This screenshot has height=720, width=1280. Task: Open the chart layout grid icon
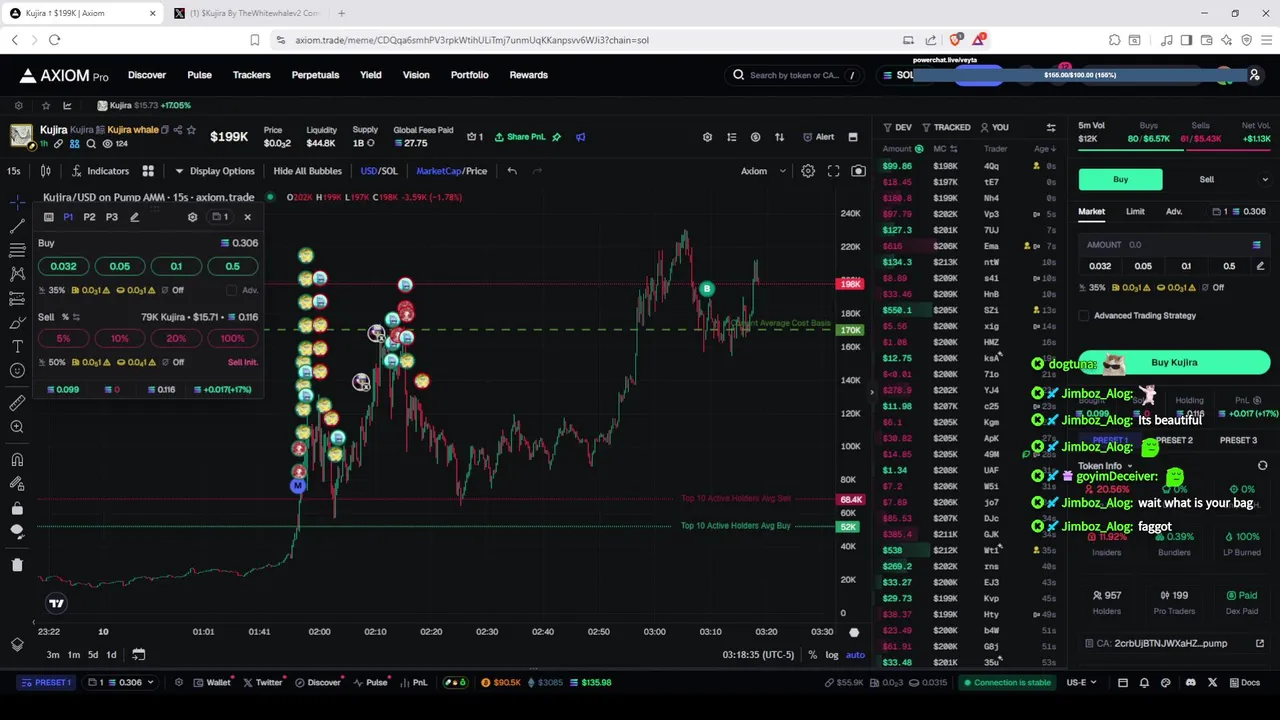click(148, 171)
